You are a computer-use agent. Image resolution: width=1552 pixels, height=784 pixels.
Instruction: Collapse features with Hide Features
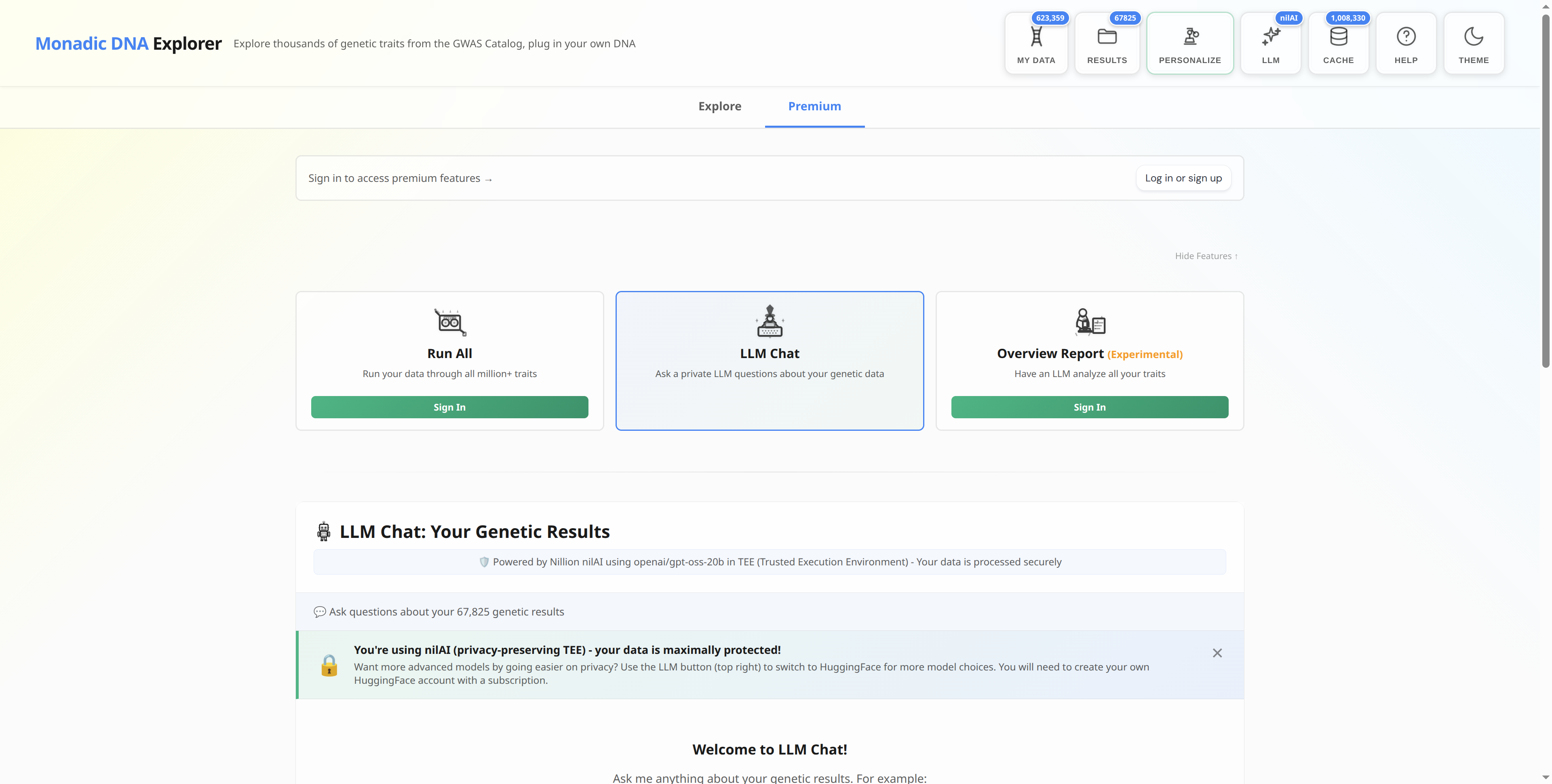[1206, 256]
